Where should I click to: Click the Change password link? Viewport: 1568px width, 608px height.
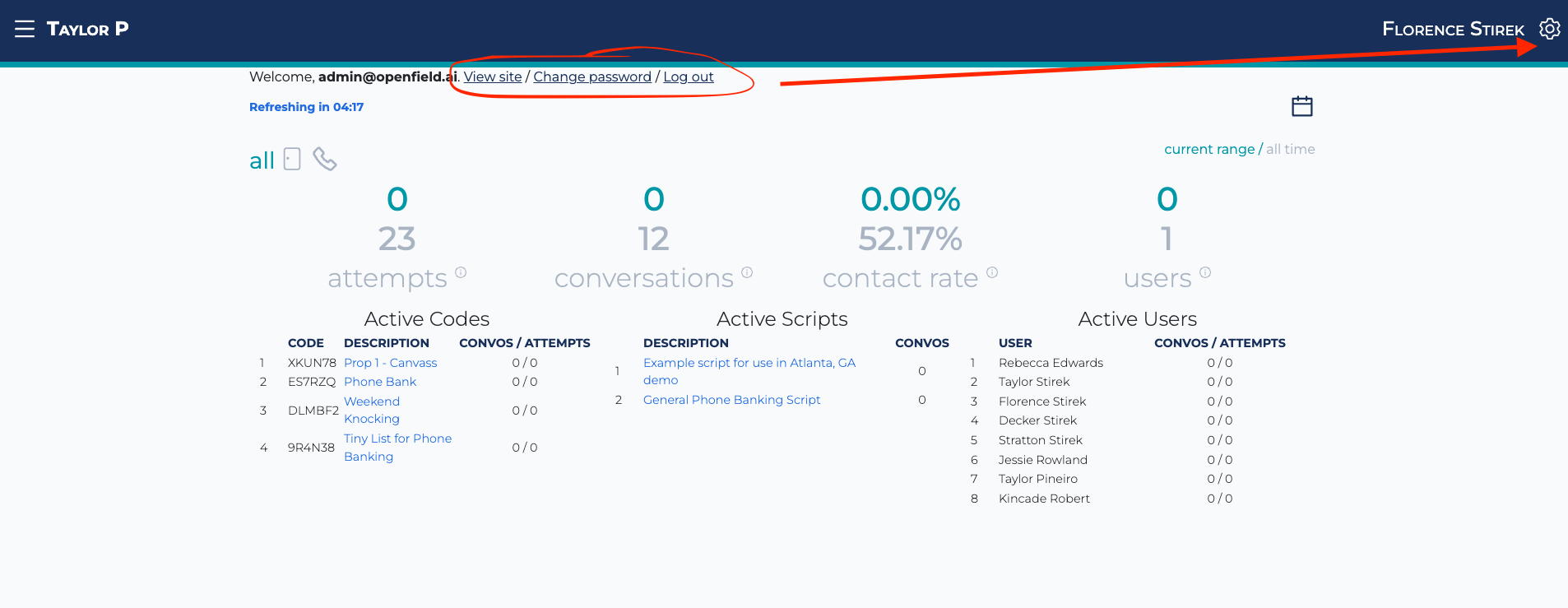pos(591,77)
